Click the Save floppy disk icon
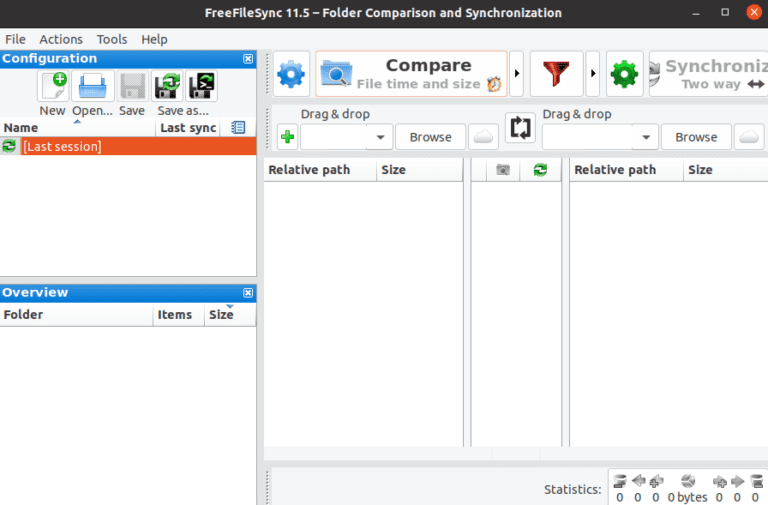 coord(132,86)
